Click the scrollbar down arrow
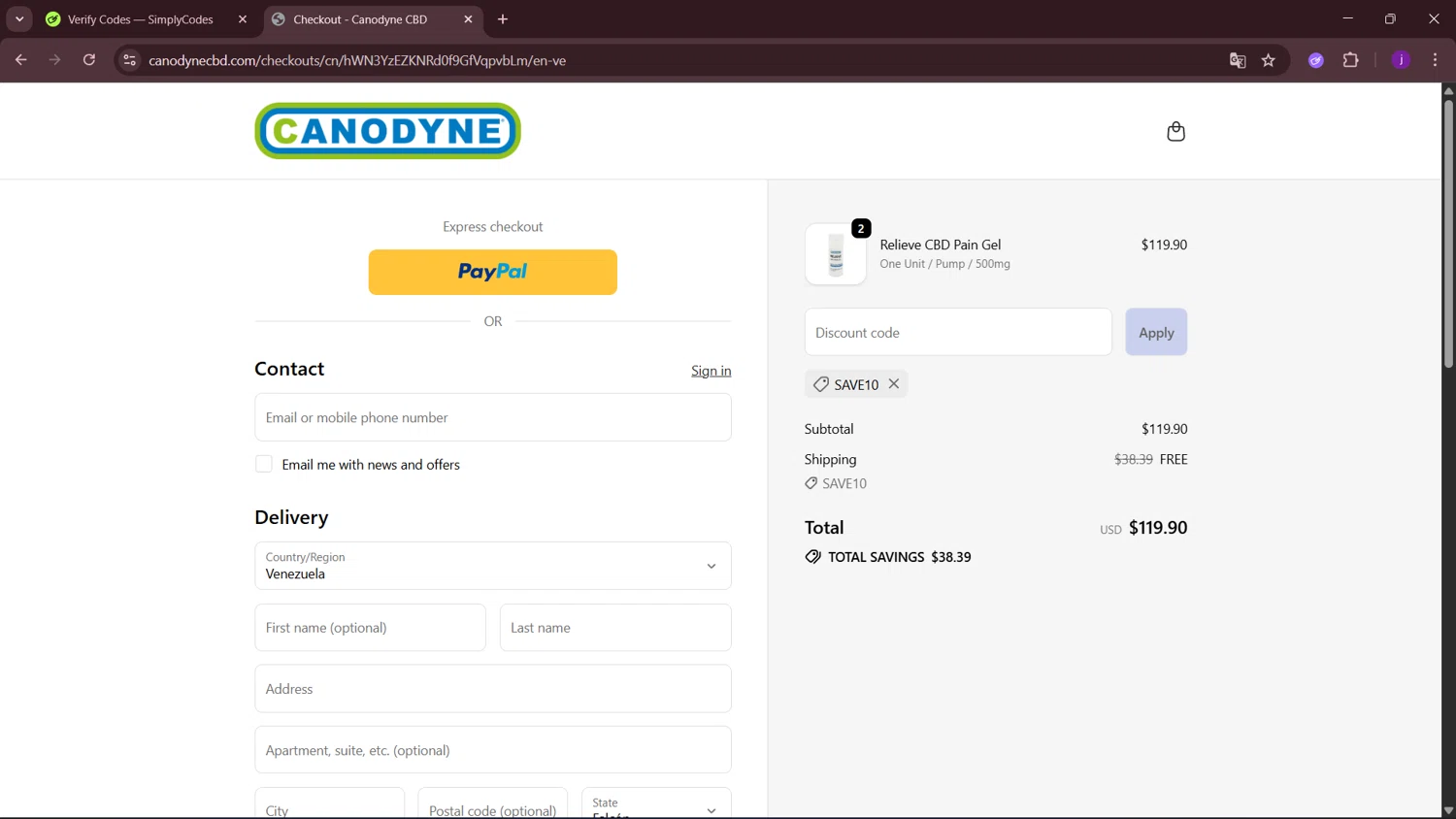This screenshot has width=1456, height=819. coord(1448,810)
